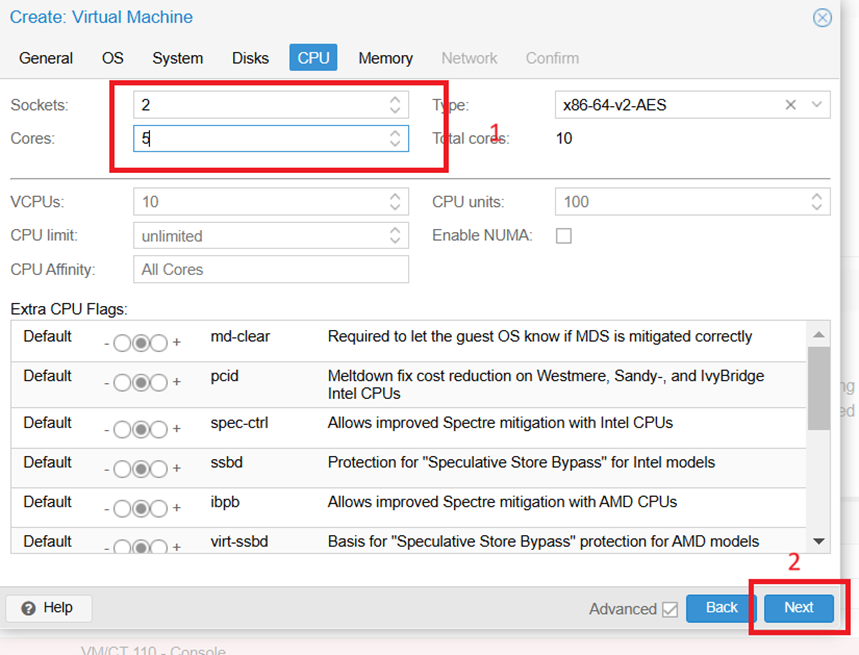Toggle the Advanced checkbox

pos(669,609)
